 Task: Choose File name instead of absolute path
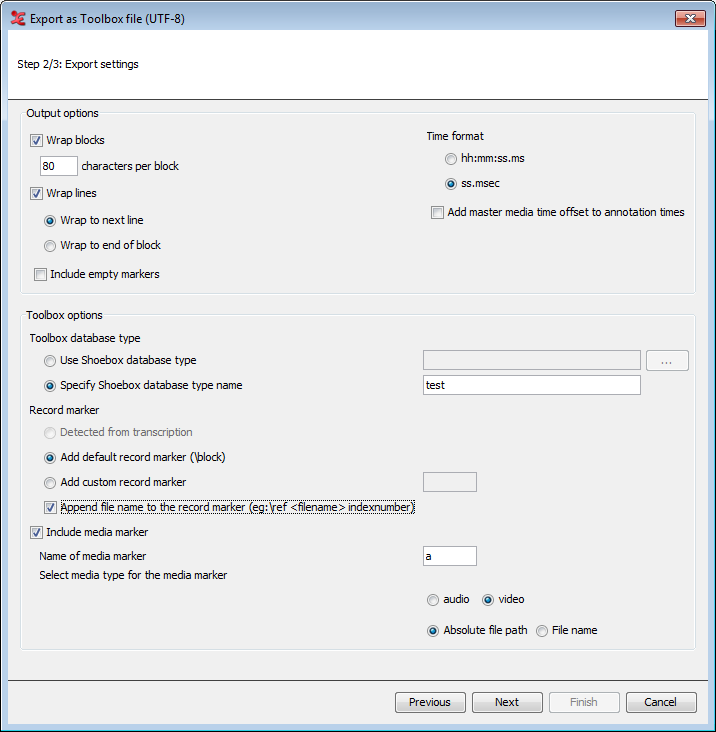click(x=542, y=631)
